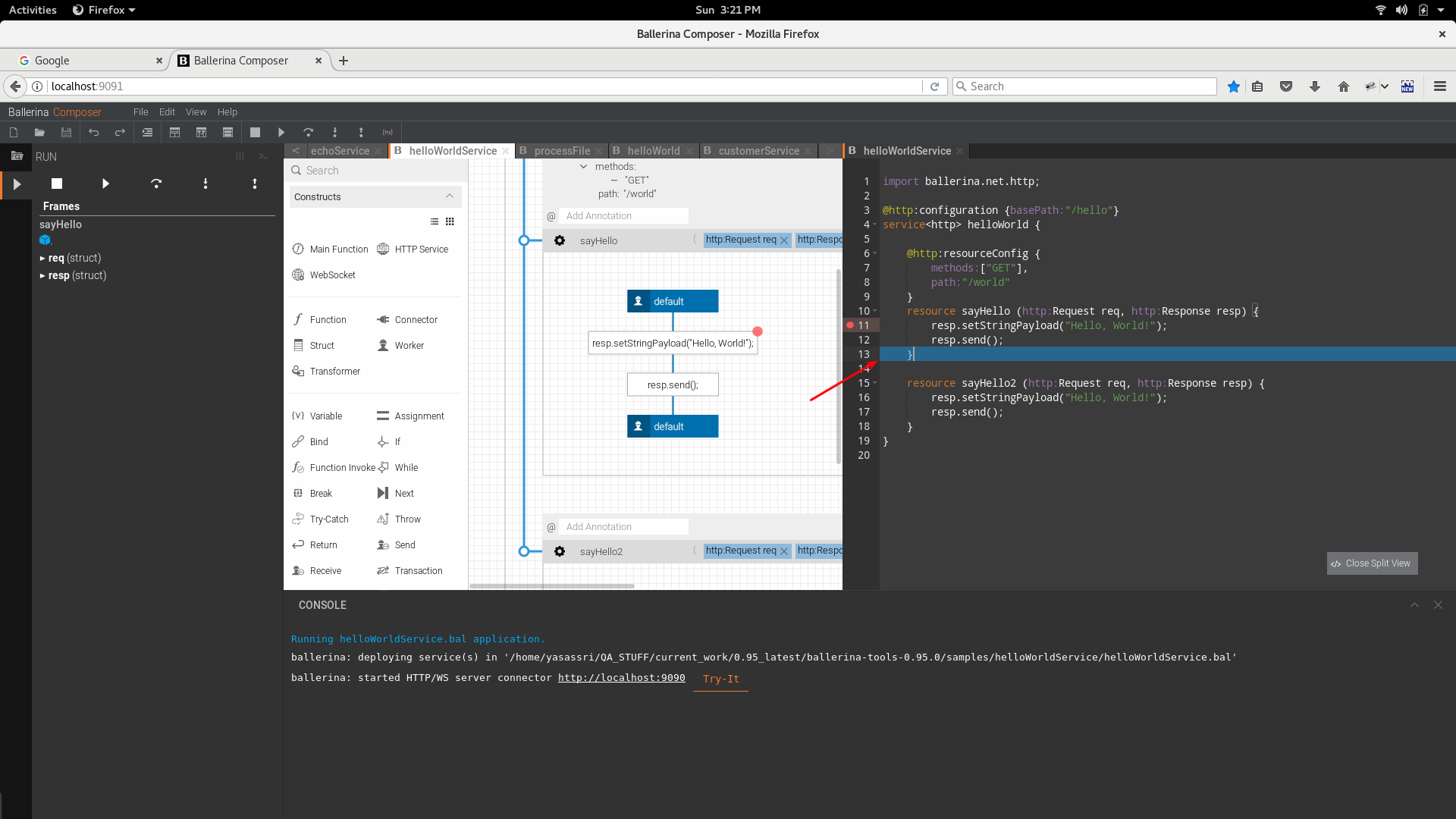The width and height of the screenshot is (1456, 819).
Task: Switch to the processFile tab
Action: click(561, 150)
